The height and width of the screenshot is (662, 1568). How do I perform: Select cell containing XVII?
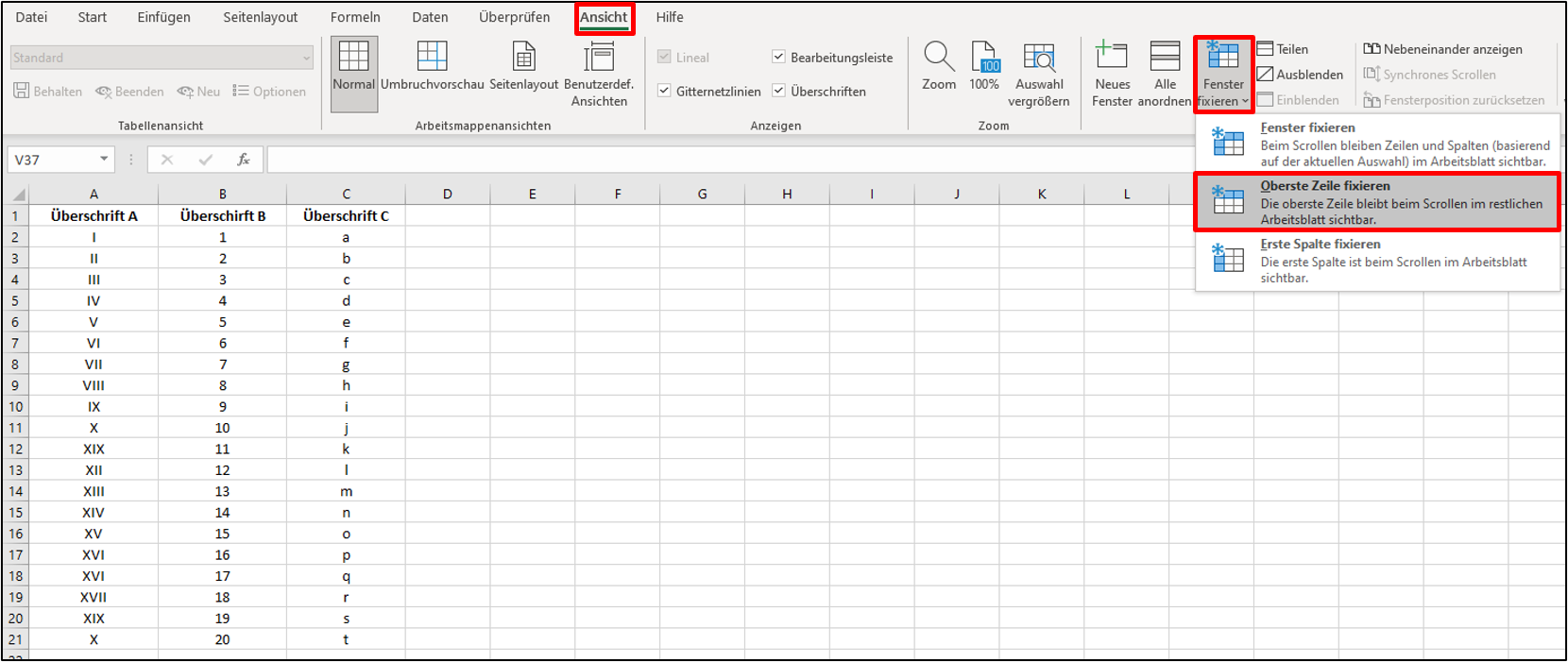pos(94,597)
